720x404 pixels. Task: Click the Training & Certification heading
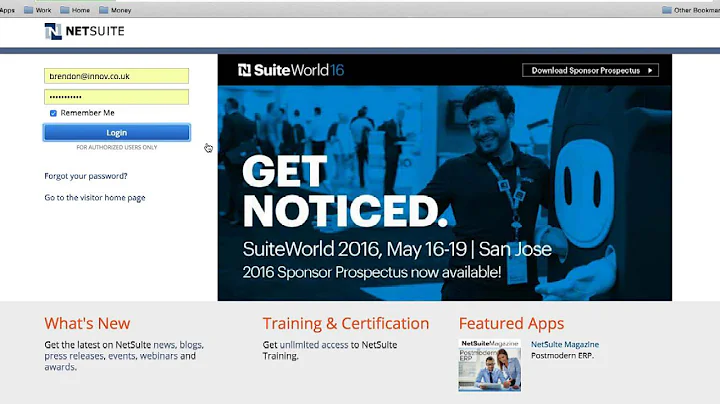click(x=346, y=324)
